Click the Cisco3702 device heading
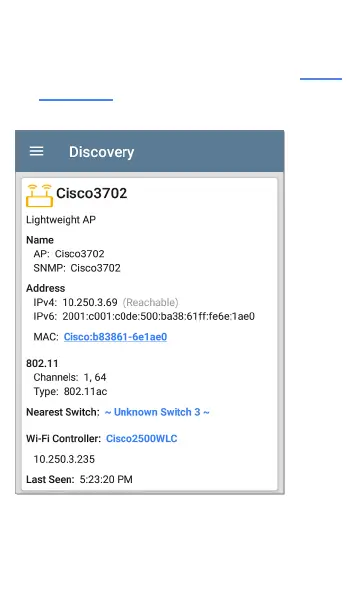 [x=92, y=193]
